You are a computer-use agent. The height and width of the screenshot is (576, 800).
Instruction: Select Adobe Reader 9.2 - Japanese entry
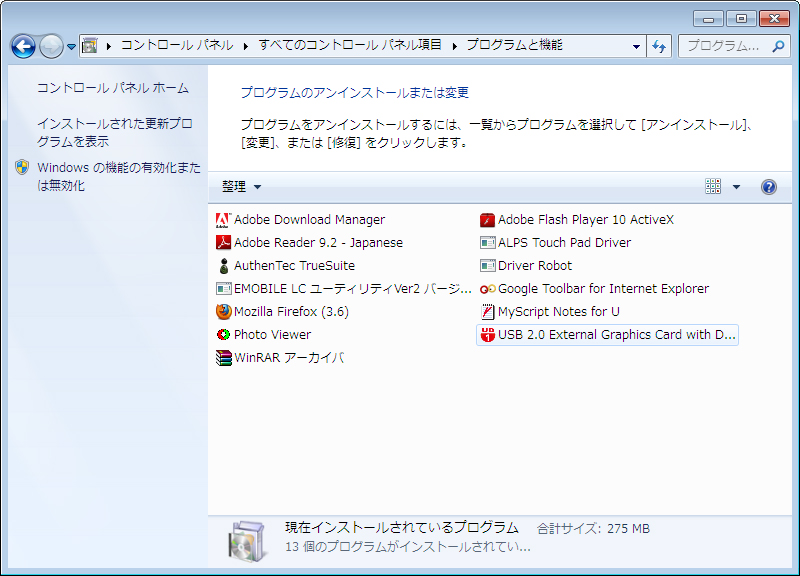click(309, 243)
